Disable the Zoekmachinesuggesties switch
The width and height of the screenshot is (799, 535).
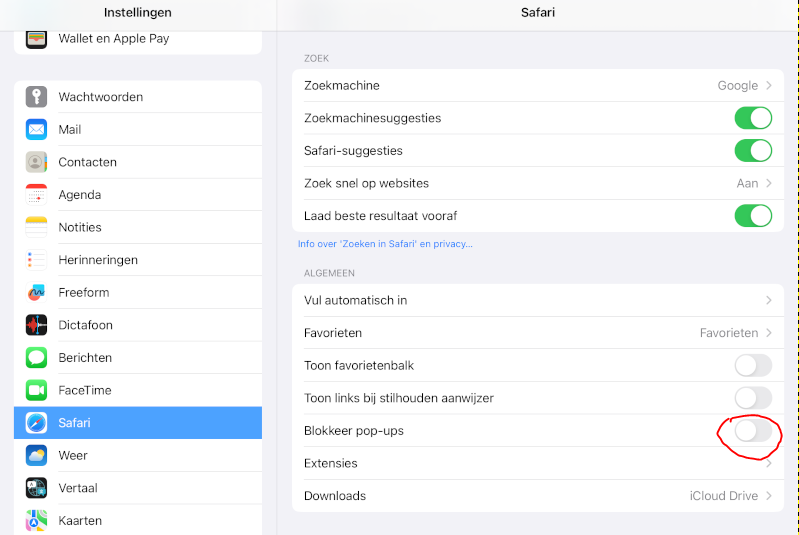[x=753, y=118]
